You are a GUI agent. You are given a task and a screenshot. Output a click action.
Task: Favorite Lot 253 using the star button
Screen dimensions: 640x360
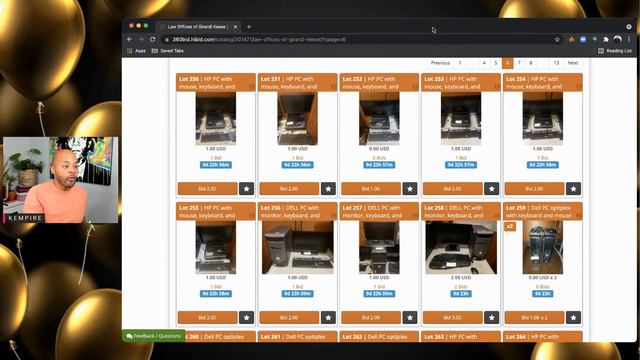pos(491,189)
